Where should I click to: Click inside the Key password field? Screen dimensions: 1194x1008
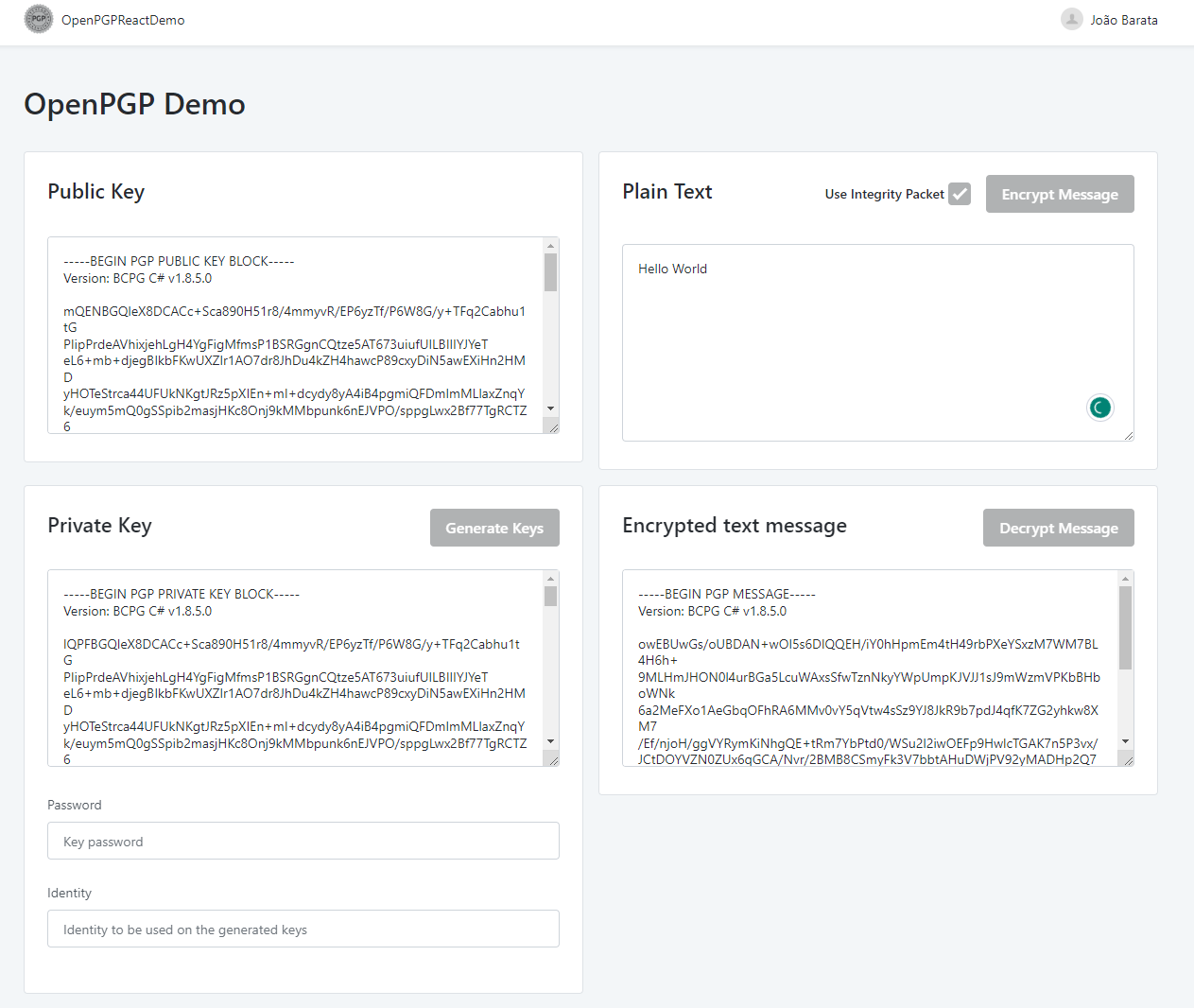(303, 841)
